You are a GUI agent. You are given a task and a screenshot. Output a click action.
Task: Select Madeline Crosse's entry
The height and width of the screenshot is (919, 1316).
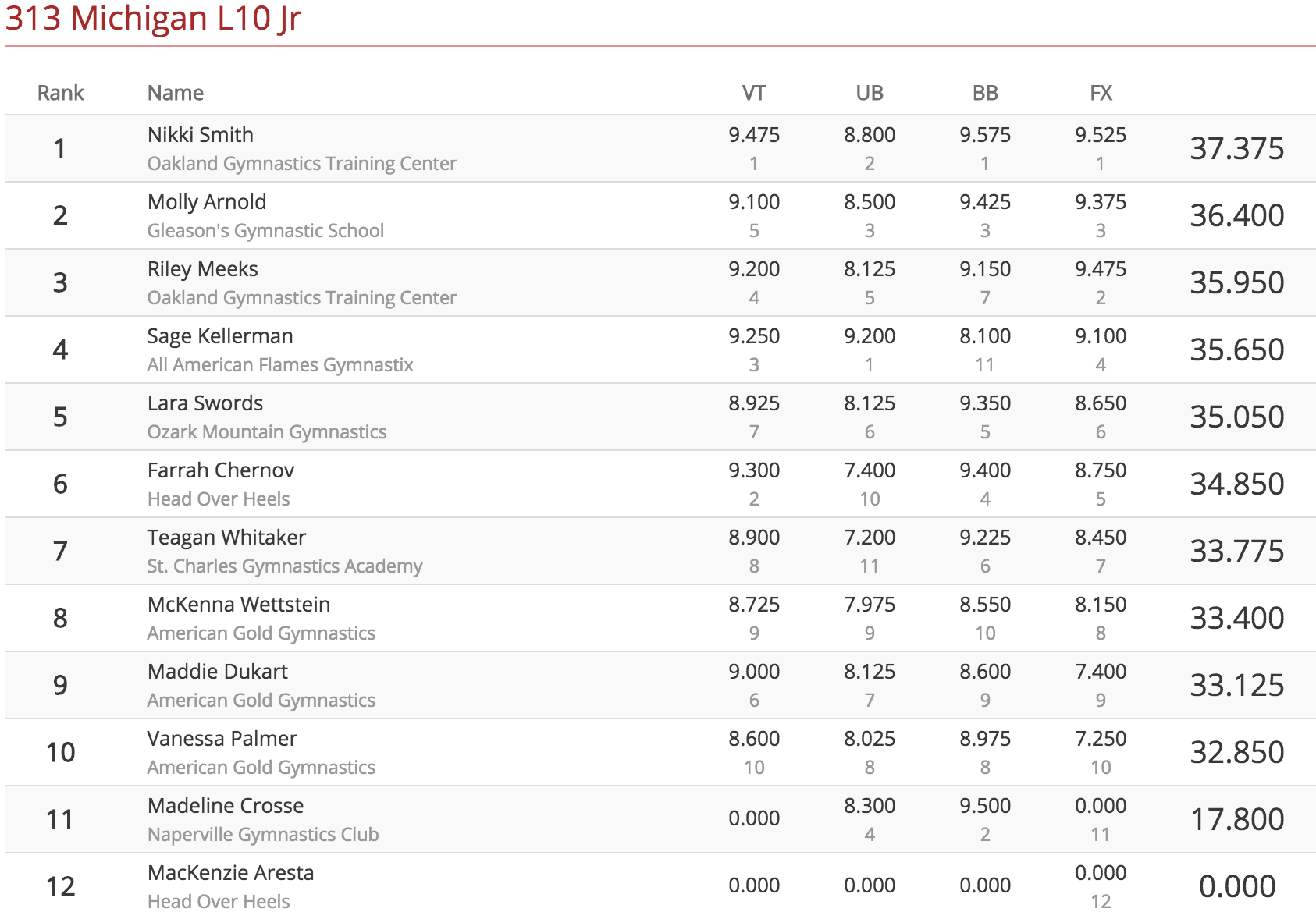click(x=226, y=806)
